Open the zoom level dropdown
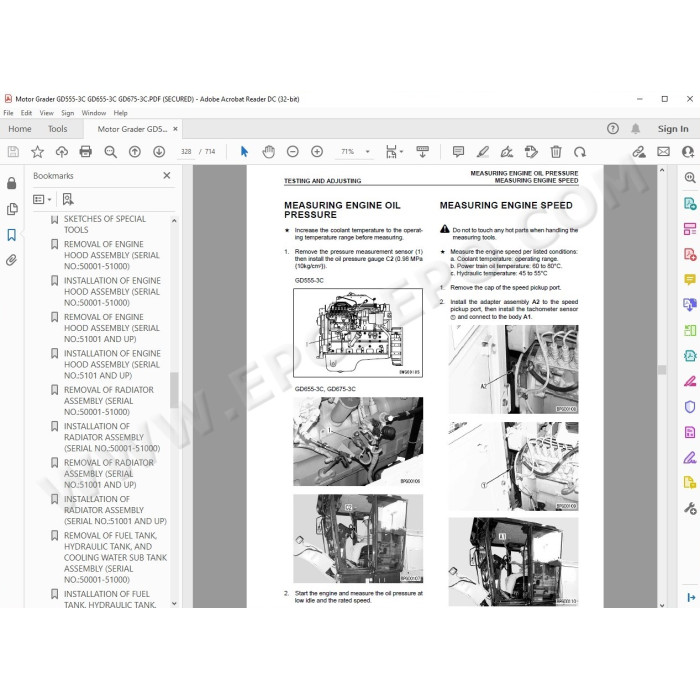This screenshot has height=700, width=700. coord(367,152)
